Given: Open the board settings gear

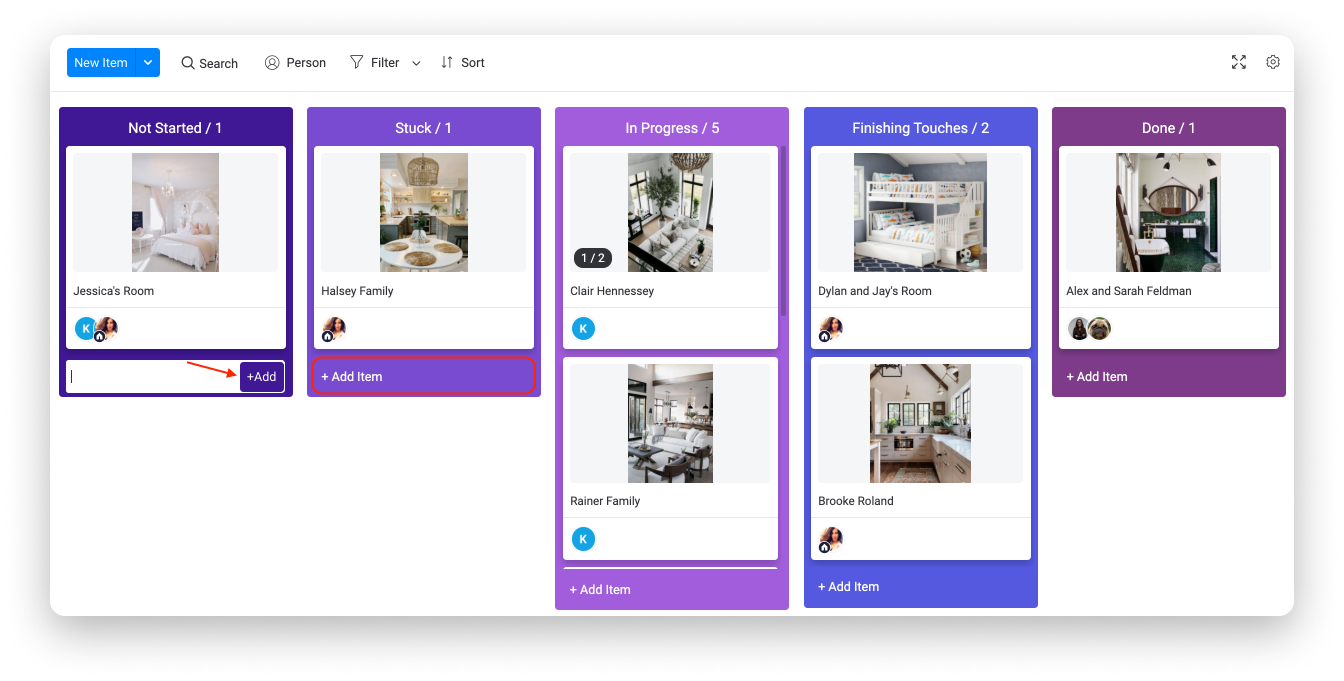Looking at the screenshot, I should [x=1273, y=62].
